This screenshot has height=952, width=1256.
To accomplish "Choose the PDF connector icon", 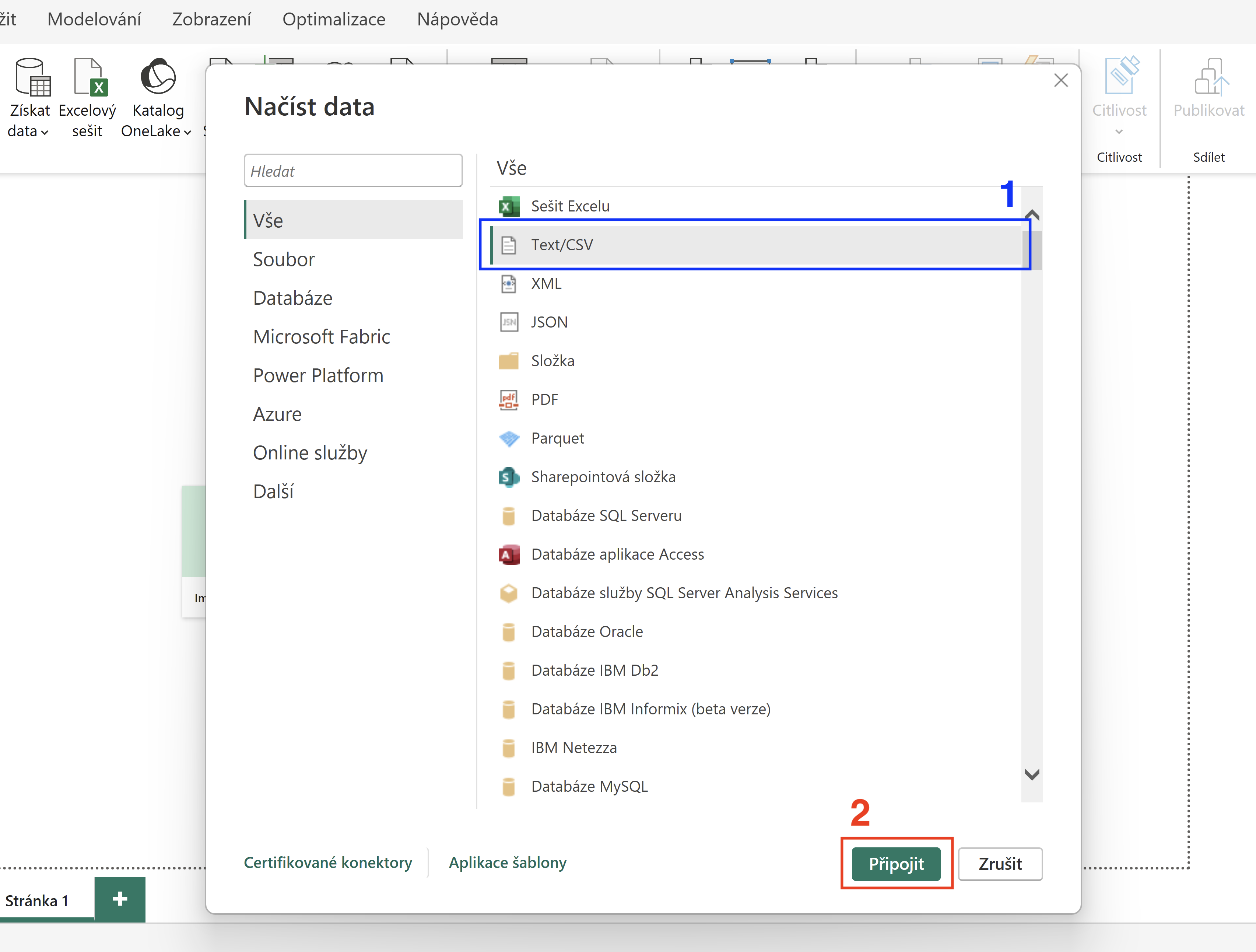I will point(509,400).
